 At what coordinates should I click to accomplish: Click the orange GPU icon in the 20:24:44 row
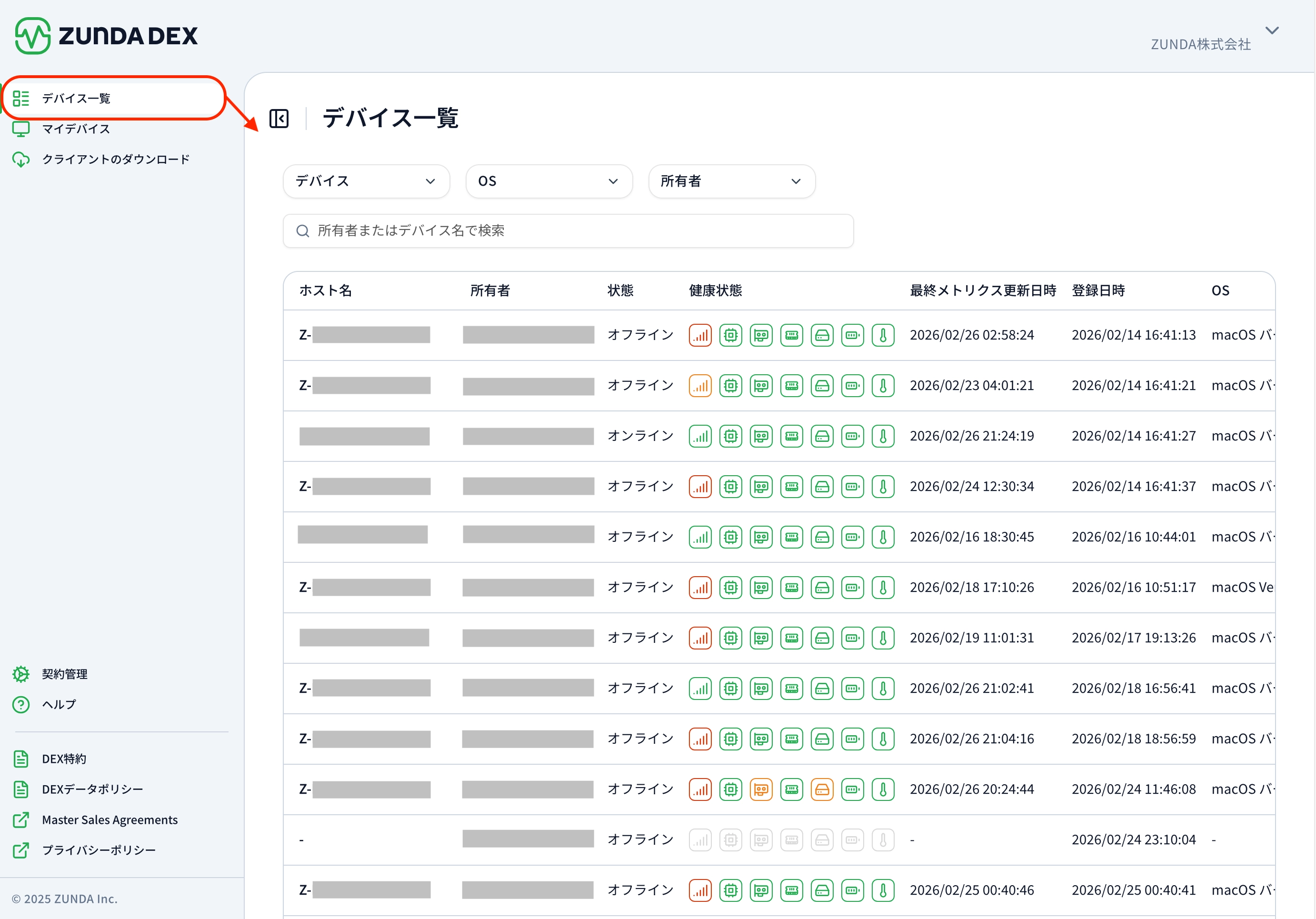[761, 789]
